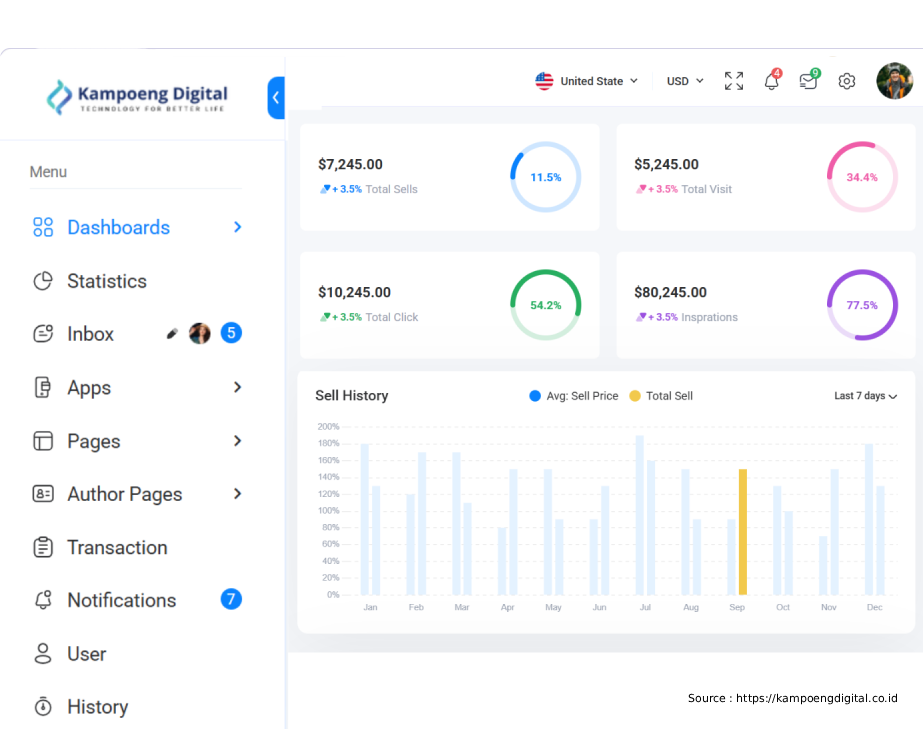
Task: Click the Kampoeng Digital logo
Action: point(138,97)
